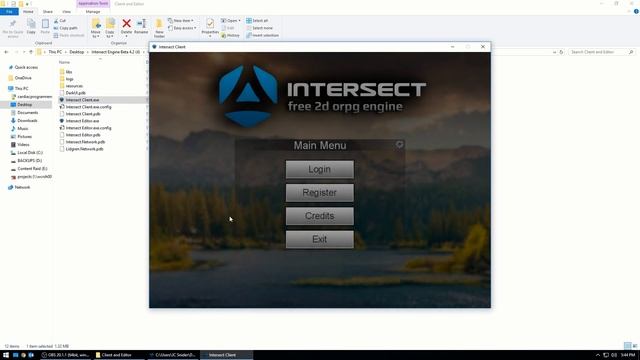Viewport: 640px width, 360px height.
Task: Select Documents in navigation pane
Action: 27,113
